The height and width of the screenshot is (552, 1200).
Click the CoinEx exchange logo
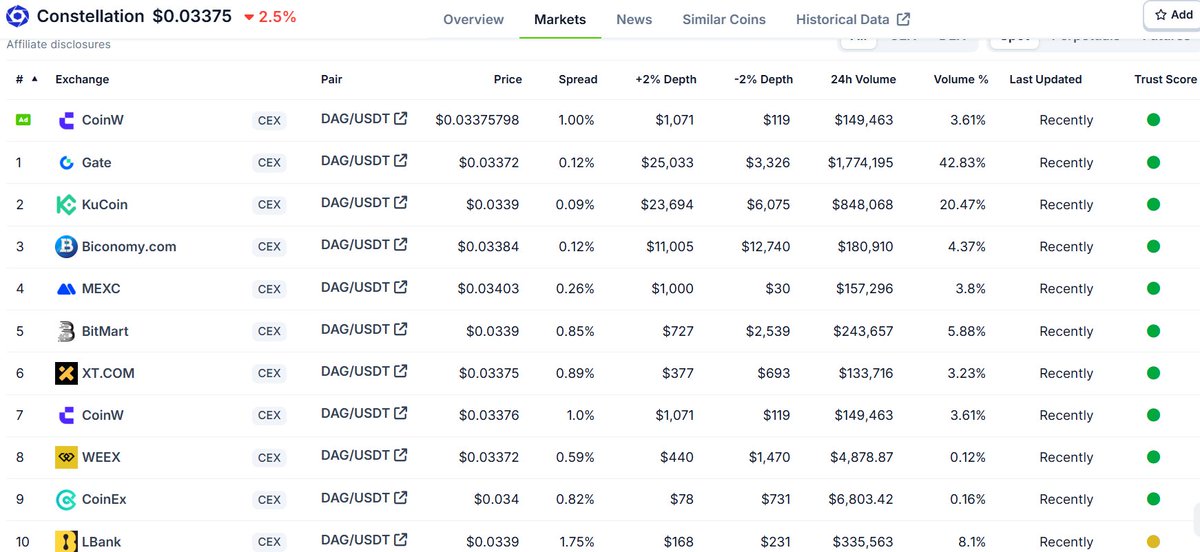tap(66, 499)
